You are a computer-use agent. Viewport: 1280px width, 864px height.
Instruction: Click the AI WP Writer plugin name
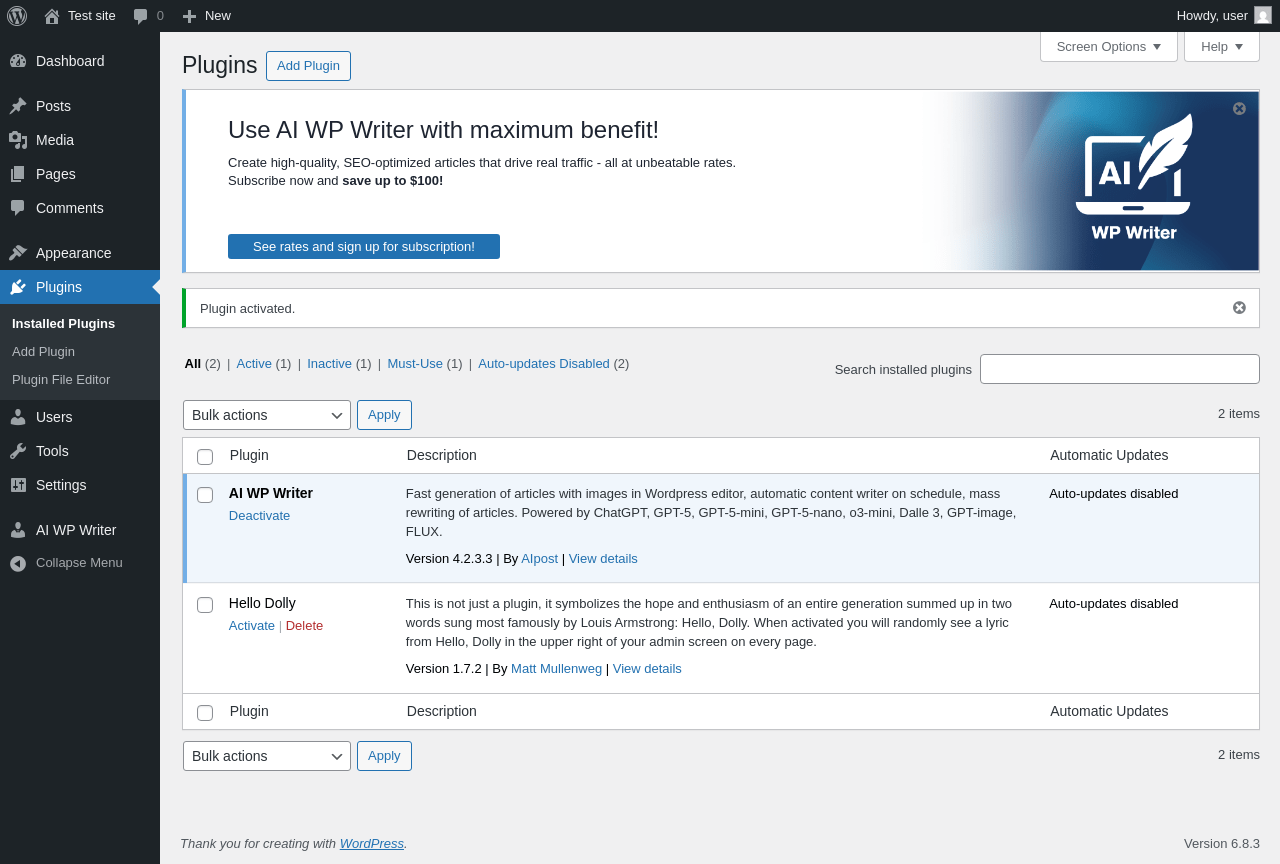[x=271, y=493]
